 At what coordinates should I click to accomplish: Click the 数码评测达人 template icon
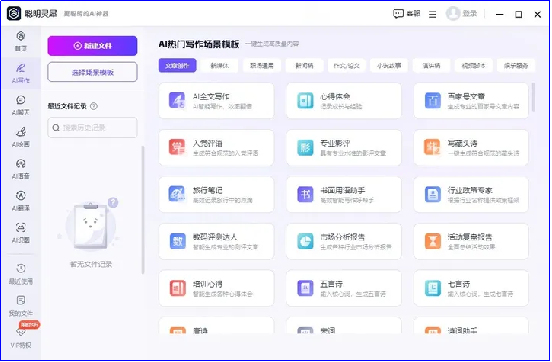(x=177, y=241)
